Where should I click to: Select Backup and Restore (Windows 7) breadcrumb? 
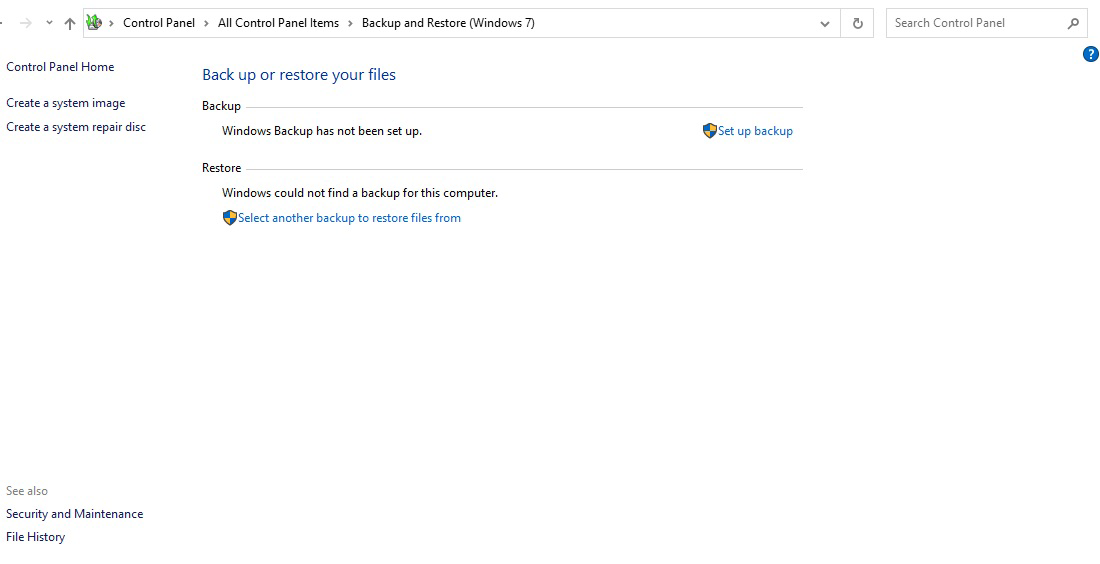point(448,23)
